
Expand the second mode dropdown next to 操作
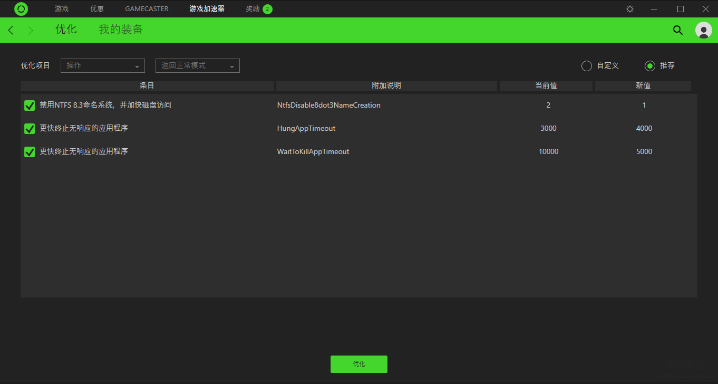pyautogui.click(x=197, y=65)
